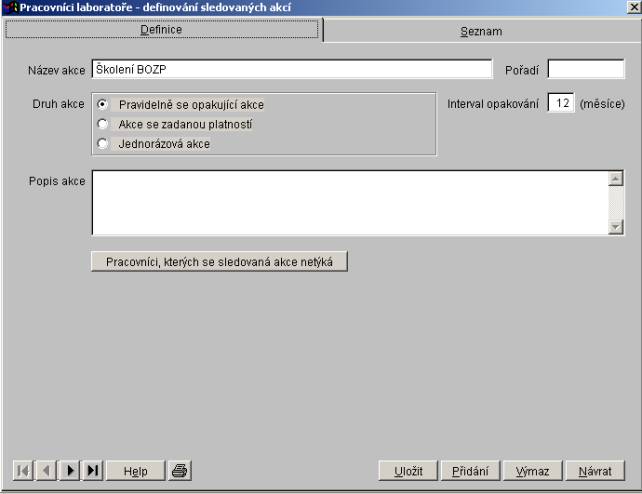
Task: Jump to the last record
Action: click(x=93, y=470)
